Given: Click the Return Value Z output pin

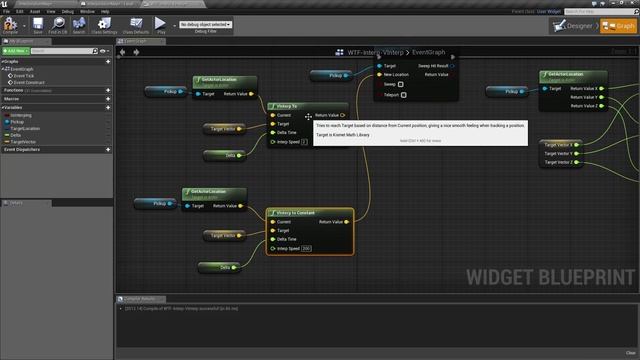Looking at the screenshot, I should (x=601, y=106).
